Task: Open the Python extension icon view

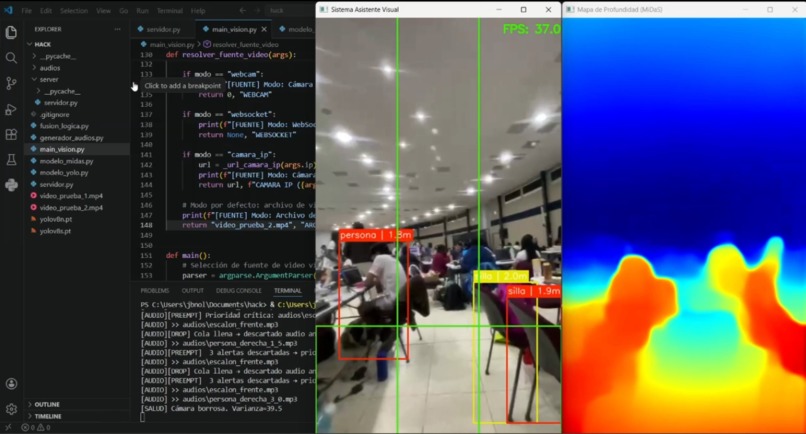Action: (11, 185)
